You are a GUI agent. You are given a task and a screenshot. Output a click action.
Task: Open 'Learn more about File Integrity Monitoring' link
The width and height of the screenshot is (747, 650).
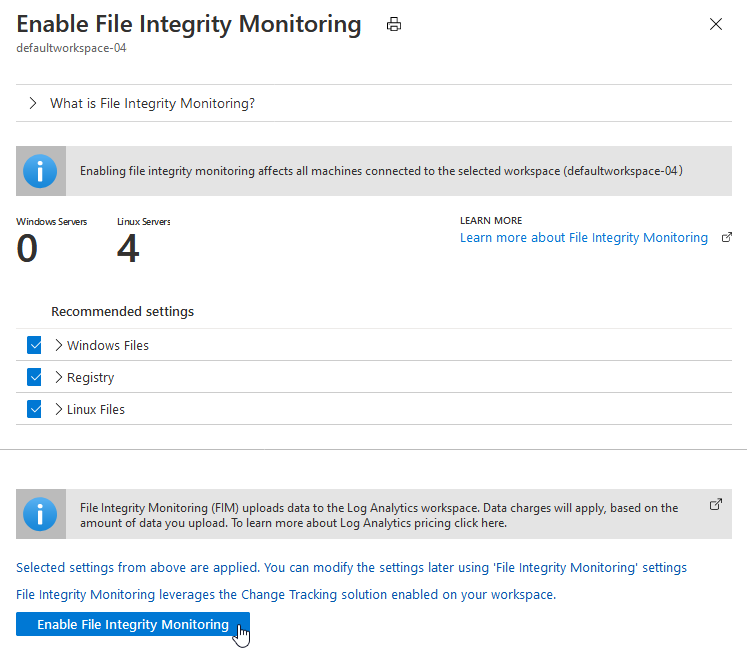(x=583, y=238)
